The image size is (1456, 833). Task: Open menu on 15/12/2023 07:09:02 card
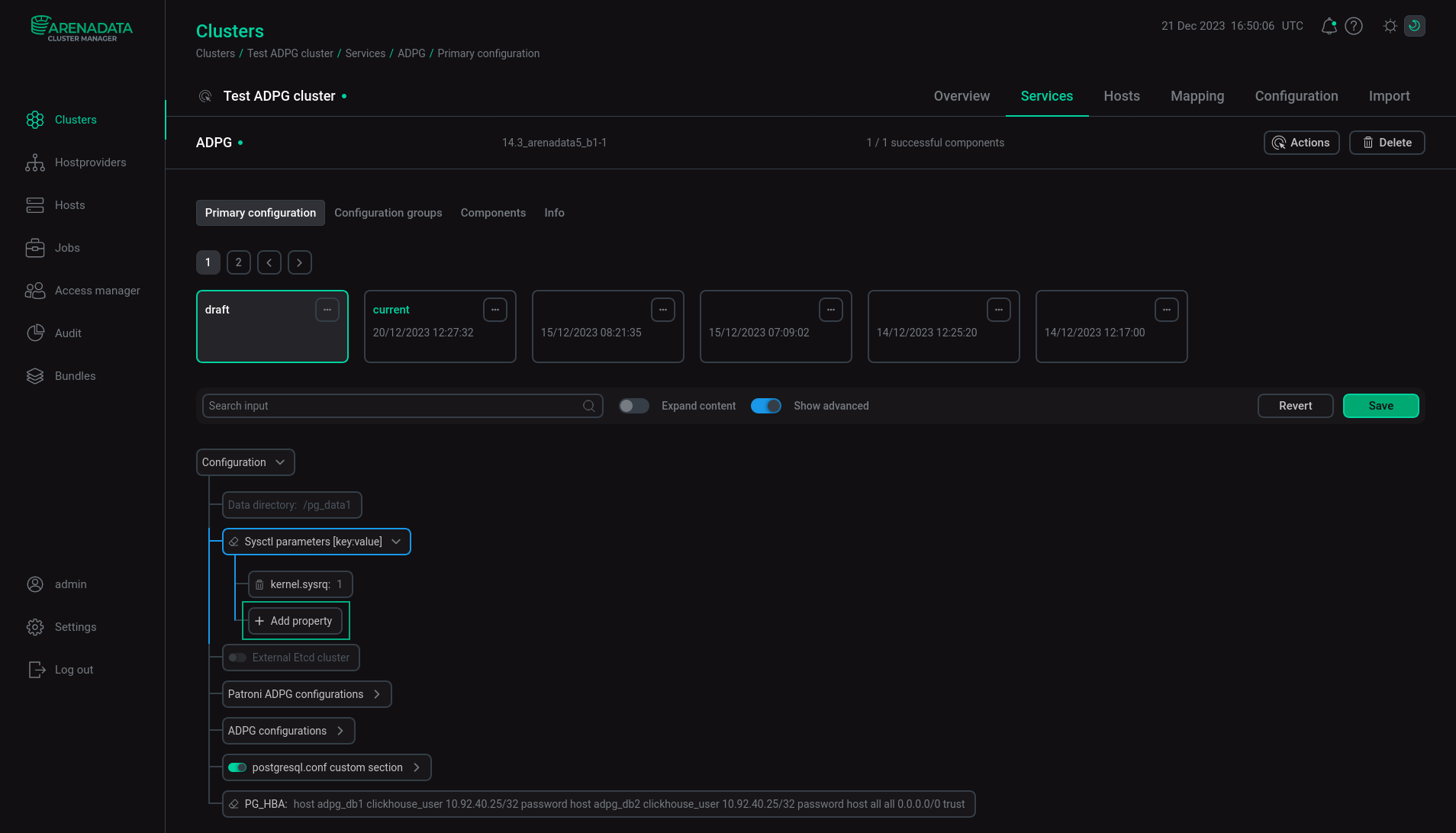point(831,310)
